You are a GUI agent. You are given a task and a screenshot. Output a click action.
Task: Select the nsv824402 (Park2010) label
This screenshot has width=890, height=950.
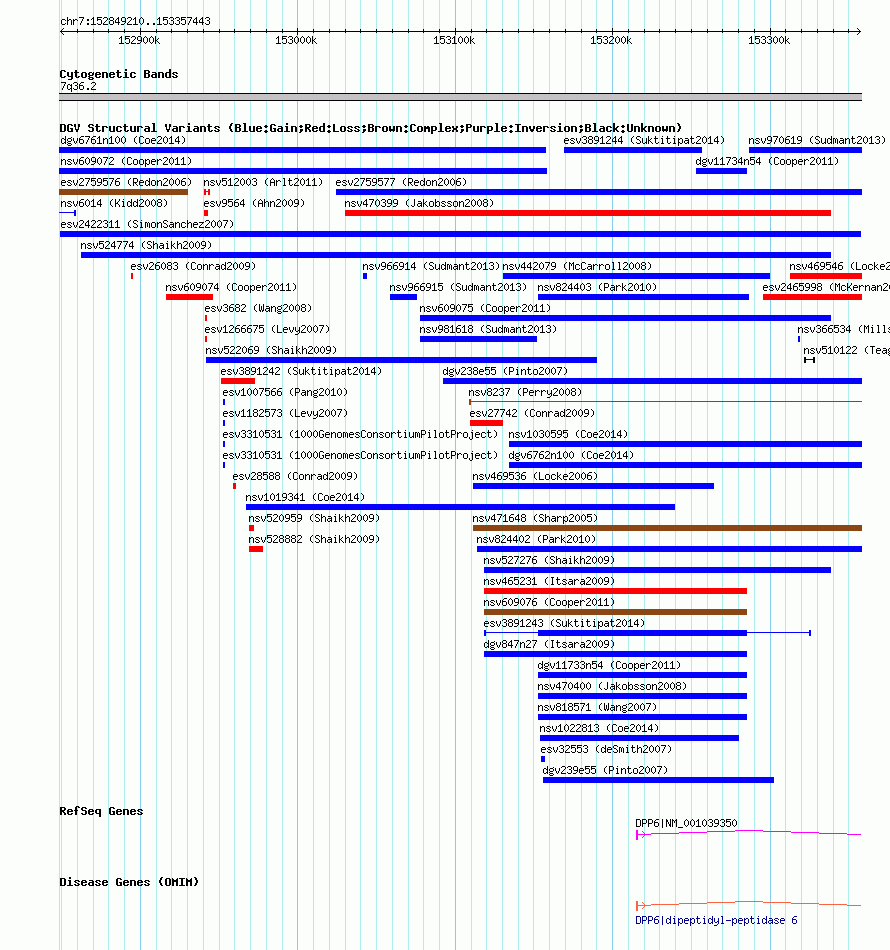tap(536, 539)
